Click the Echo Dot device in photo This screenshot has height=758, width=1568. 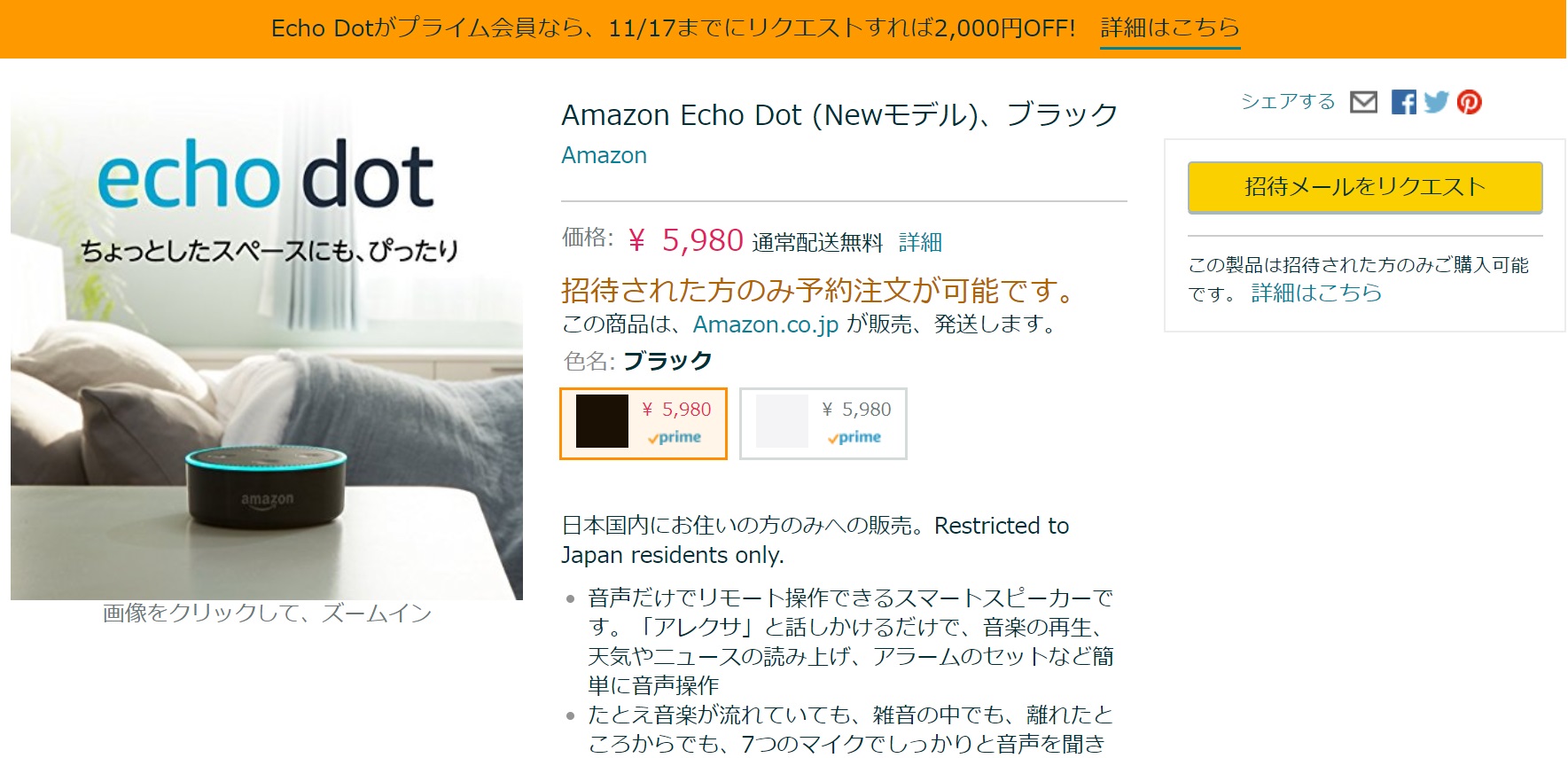click(x=266, y=486)
